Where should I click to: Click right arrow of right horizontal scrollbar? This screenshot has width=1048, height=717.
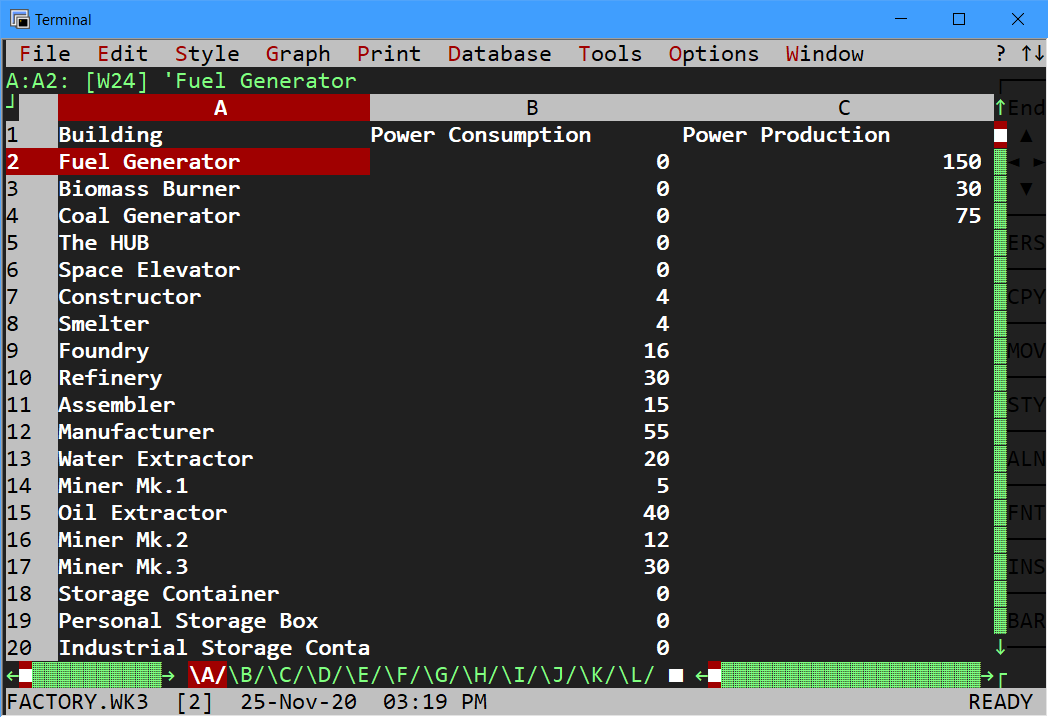(987, 676)
